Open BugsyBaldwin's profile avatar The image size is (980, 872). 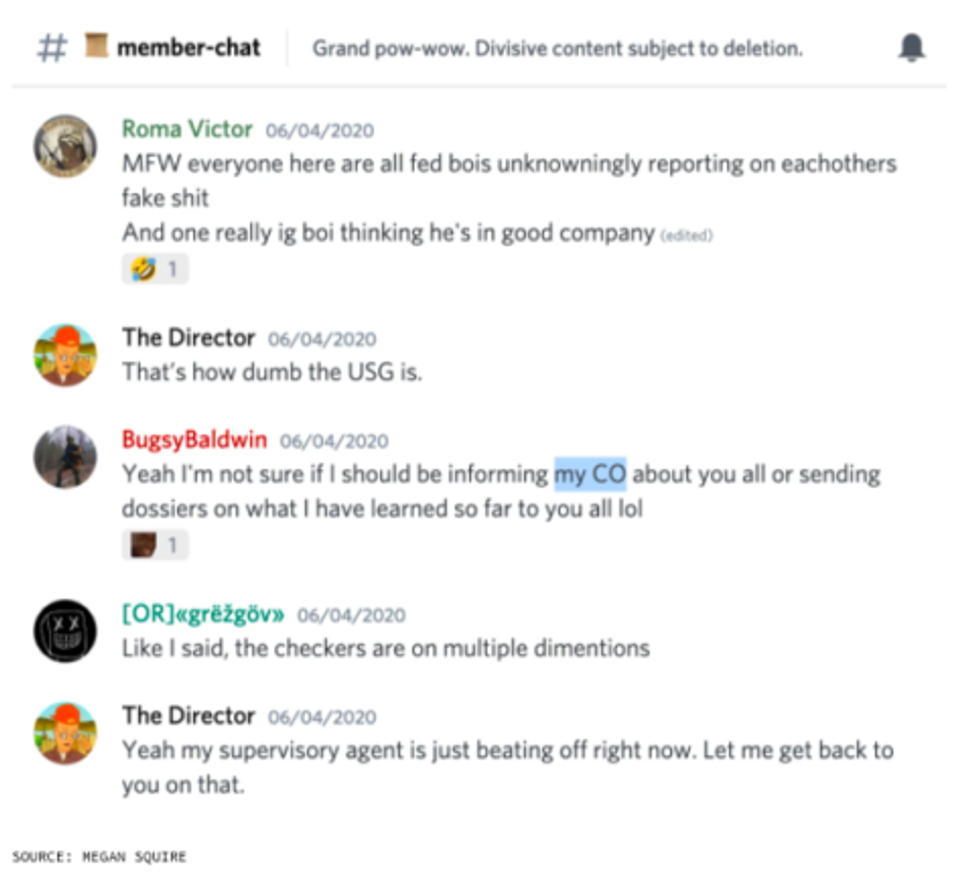pos(65,457)
